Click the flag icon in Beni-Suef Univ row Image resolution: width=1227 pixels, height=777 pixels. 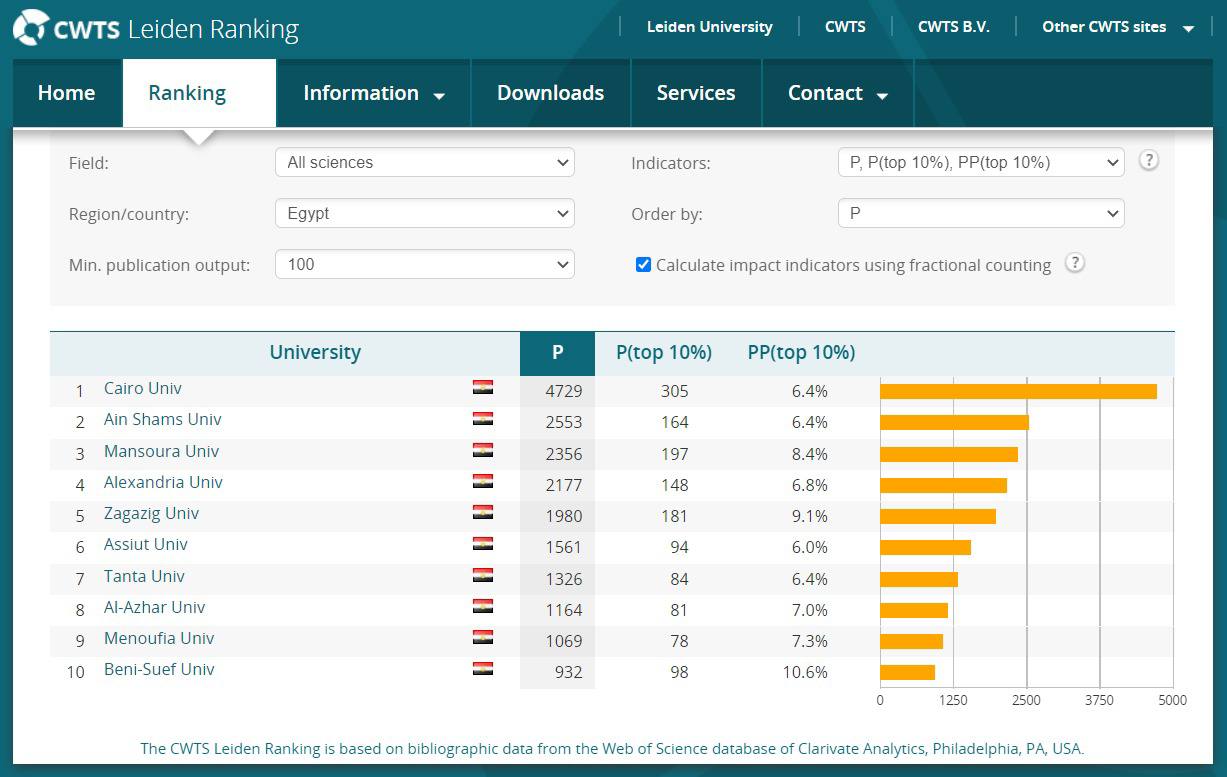coord(483,669)
